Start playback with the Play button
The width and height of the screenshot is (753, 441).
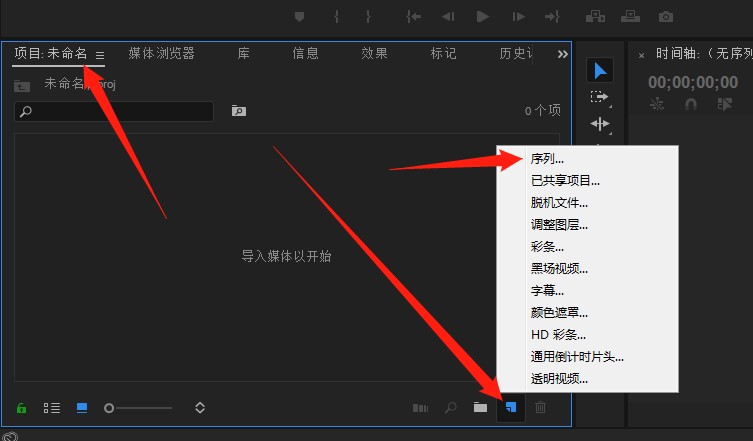(483, 17)
